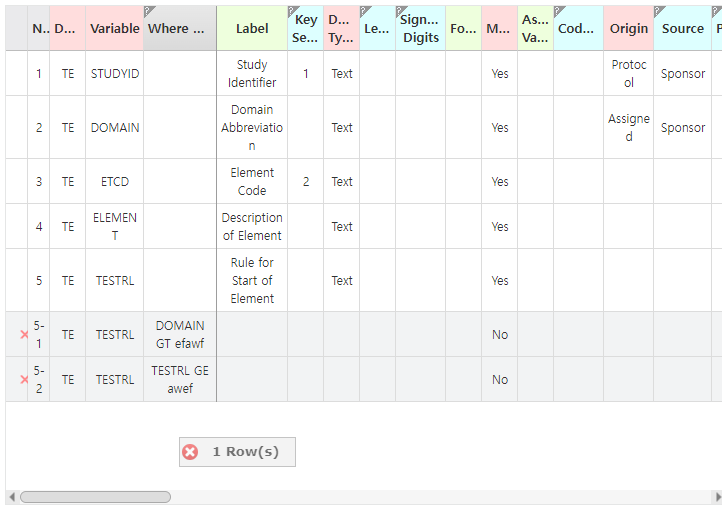Viewport: 722px width, 510px height.
Task: Click the Source column header
Action: 682,29
